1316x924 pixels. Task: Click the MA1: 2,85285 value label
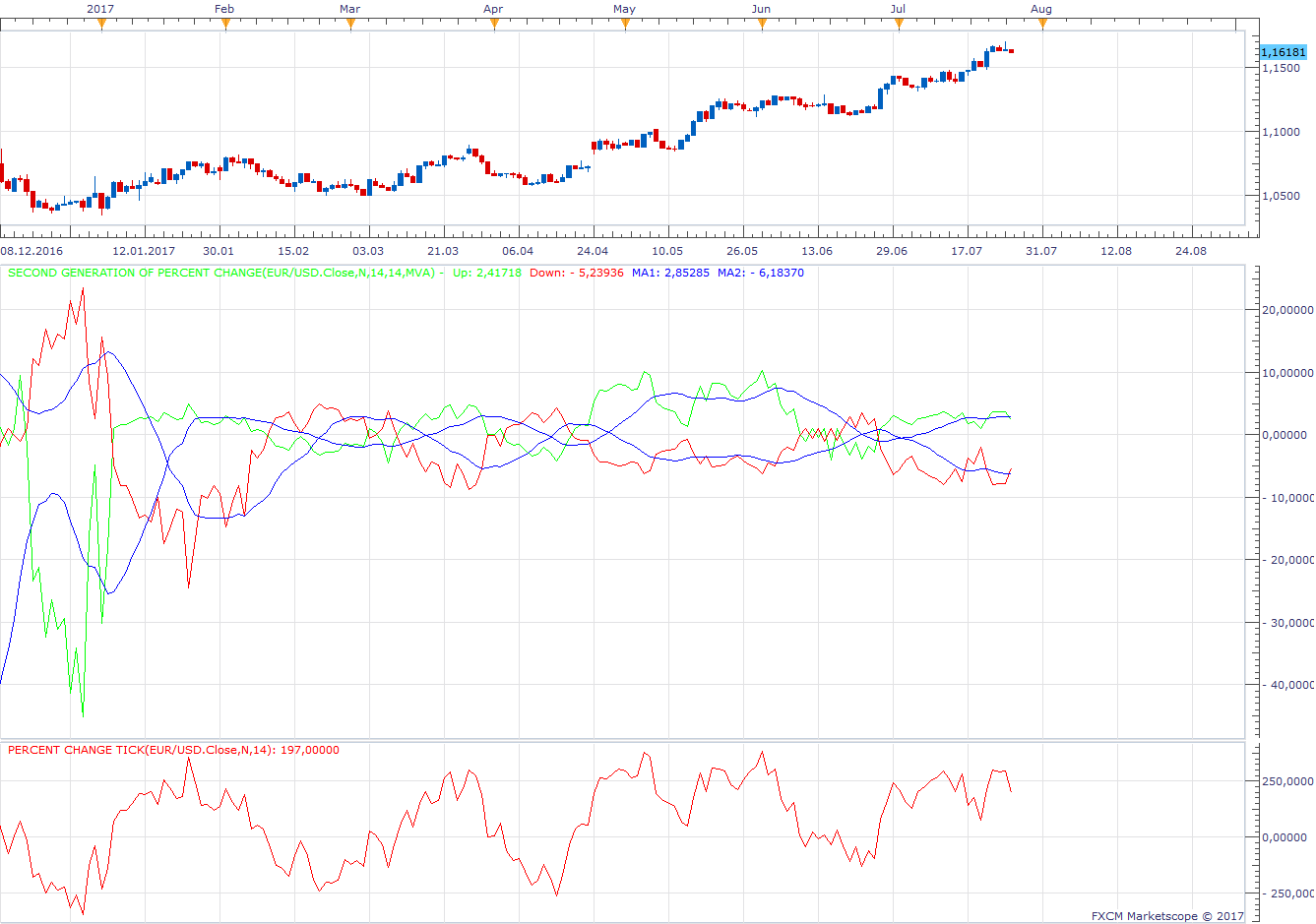pyautogui.click(x=670, y=273)
